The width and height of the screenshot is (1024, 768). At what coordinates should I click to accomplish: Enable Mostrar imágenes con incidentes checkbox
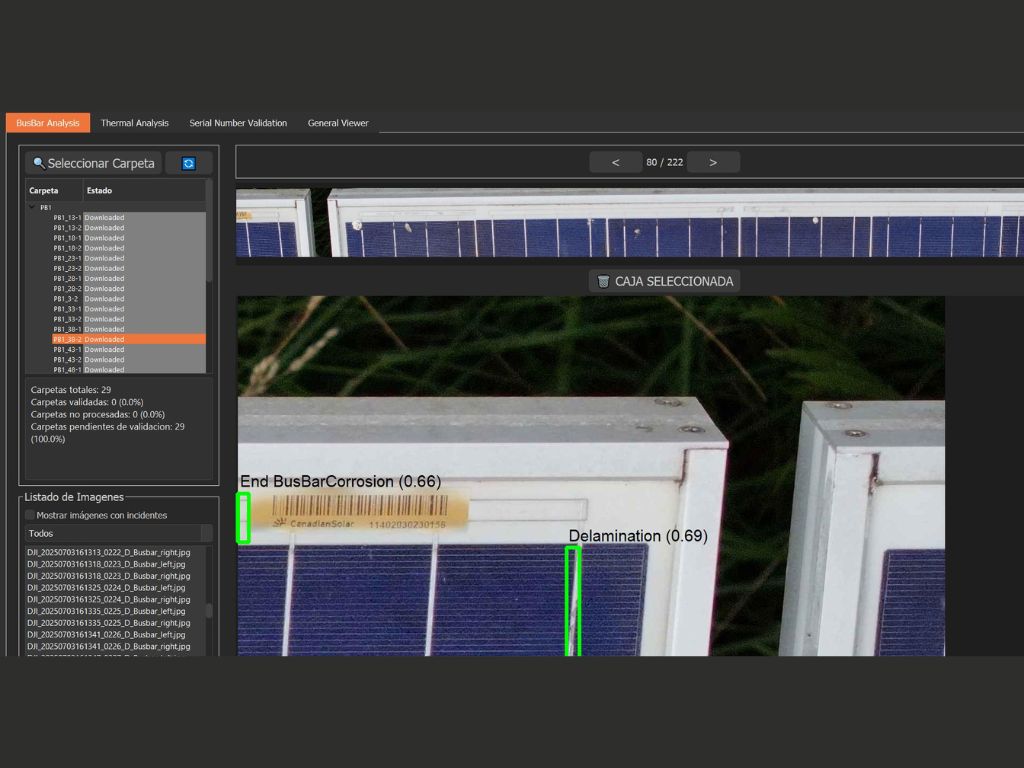coord(30,515)
